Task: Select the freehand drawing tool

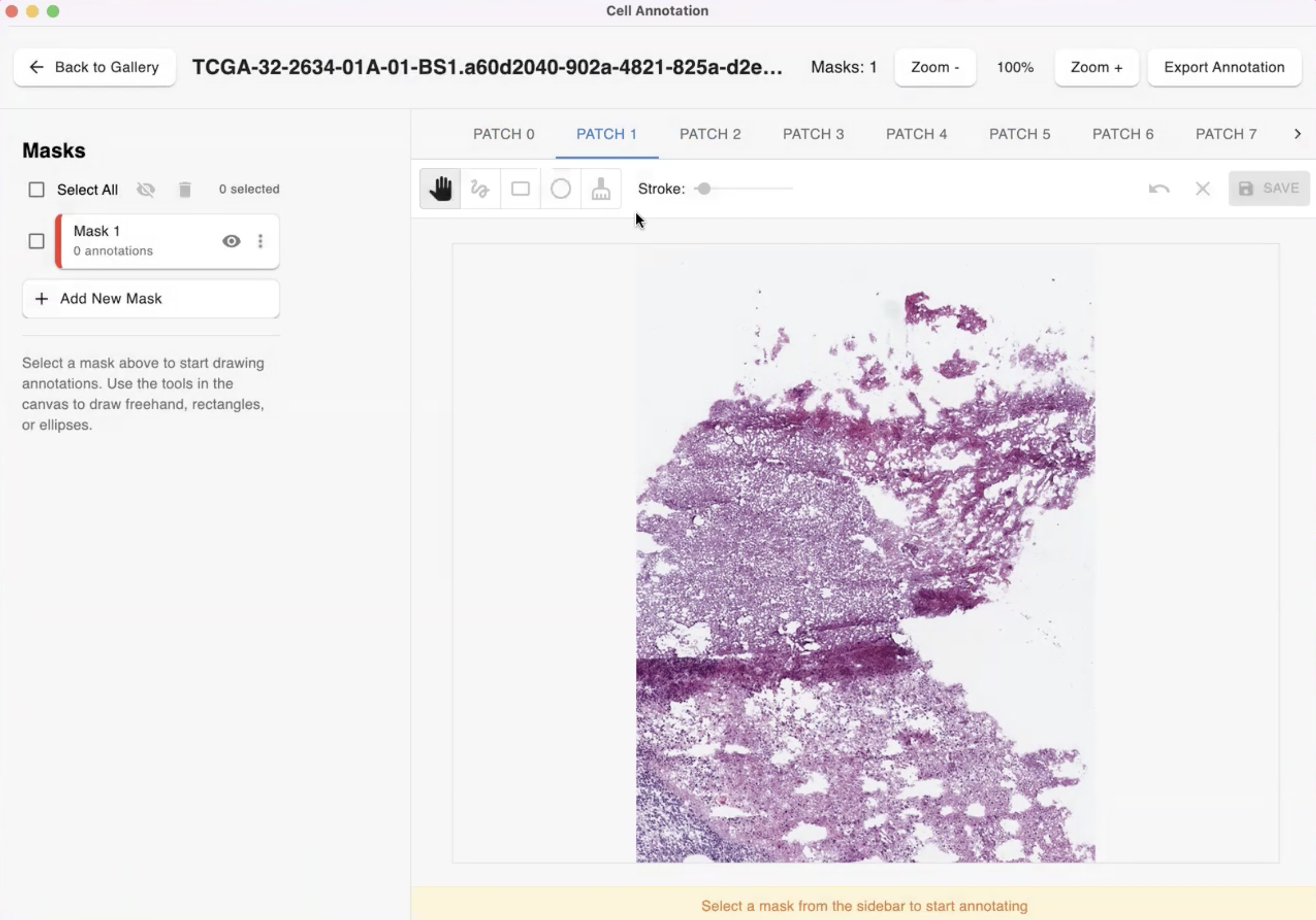Action: point(480,189)
